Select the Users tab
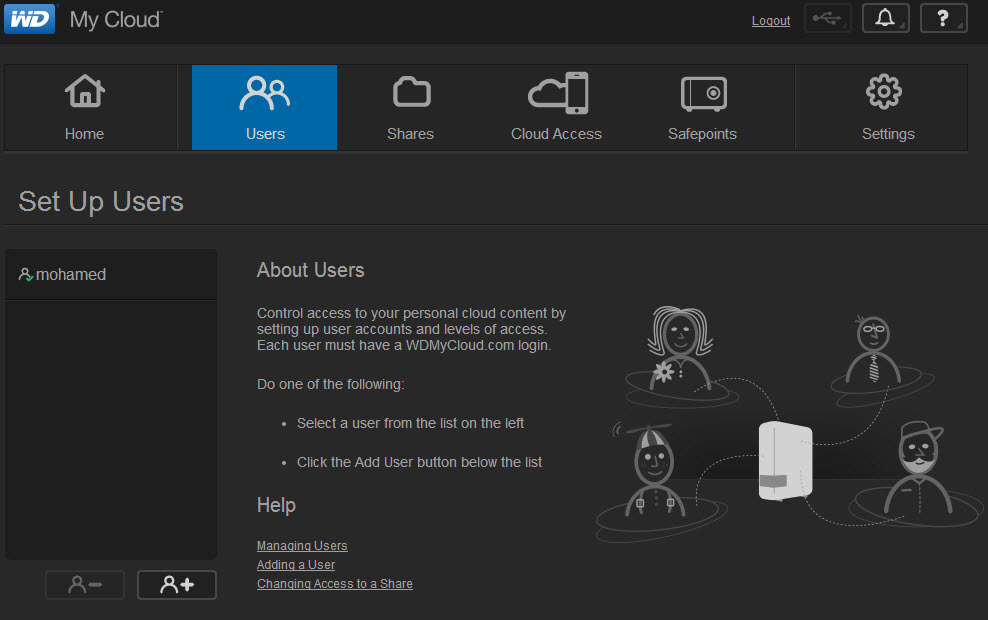The image size is (988, 620). point(265,107)
